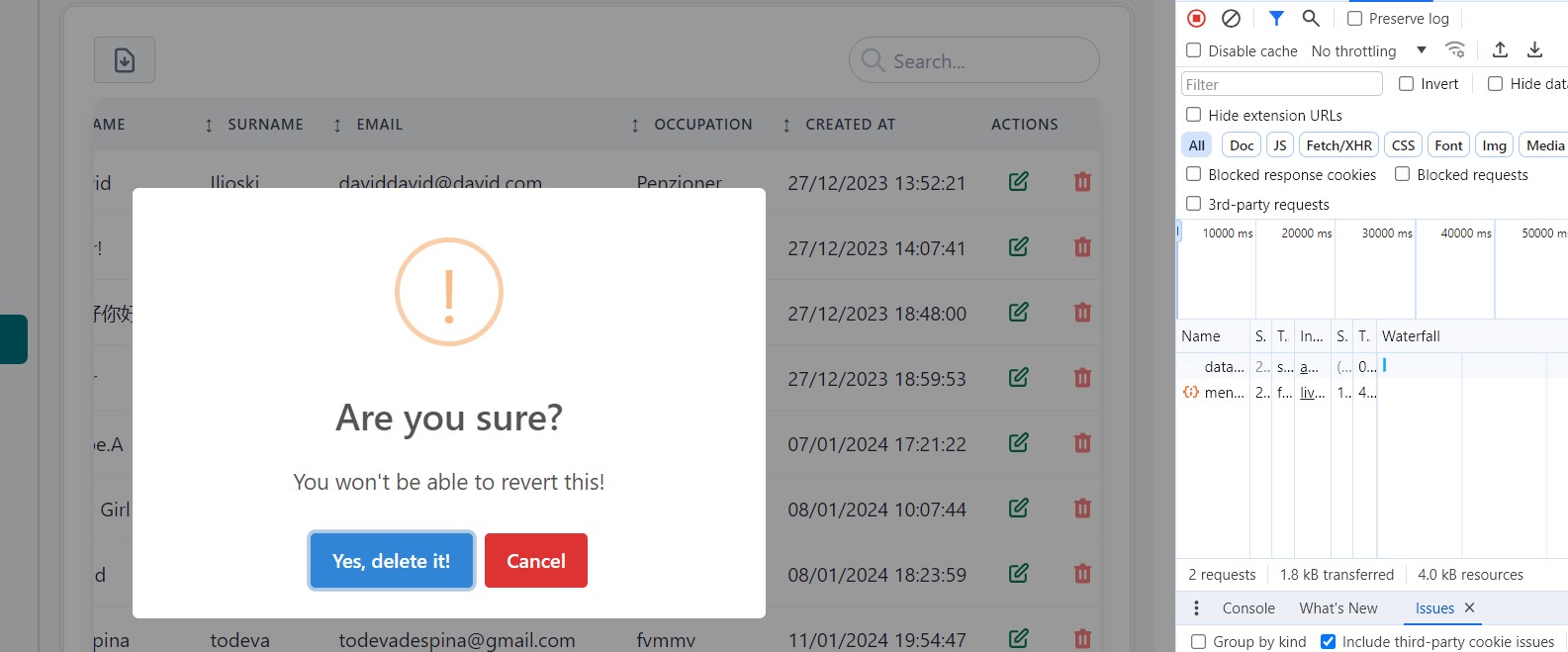This screenshot has height=652, width=1568.
Task: Toggle the network filter funnel icon
Action: [x=1276, y=18]
